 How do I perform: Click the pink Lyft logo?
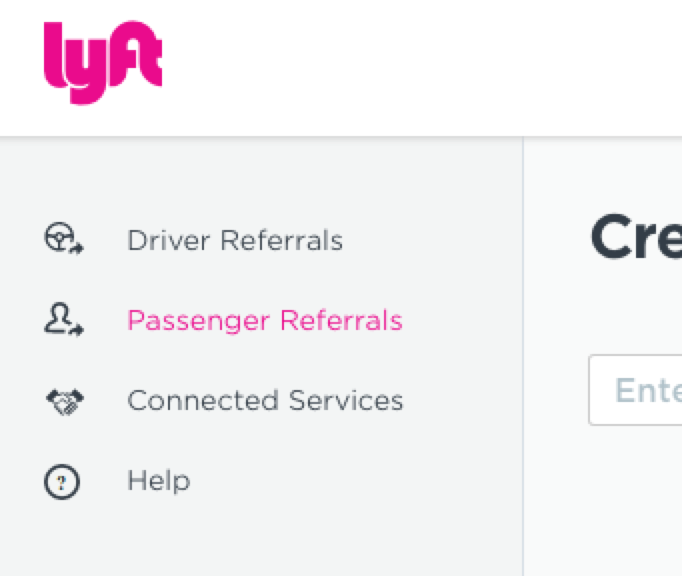point(103,62)
